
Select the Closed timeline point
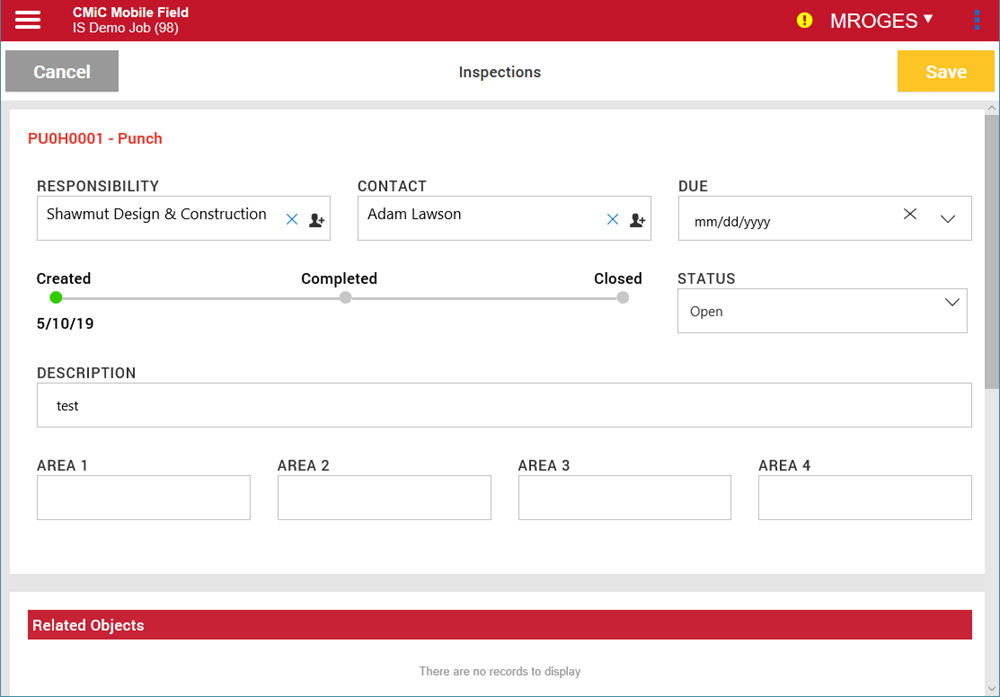coord(623,298)
